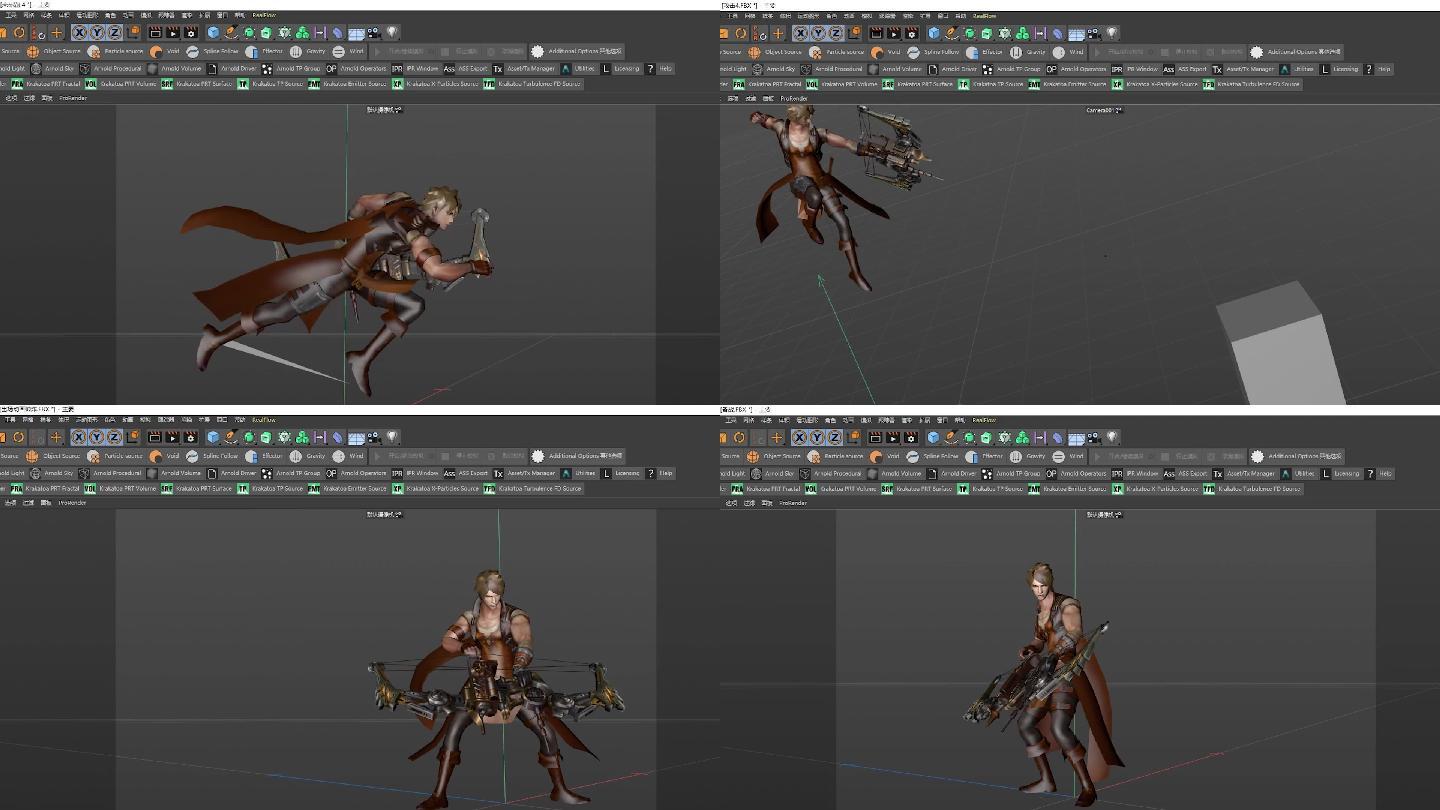Click the light bulb icon in caped standing-character window
The height and width of the screenshot is (810, 1440).
click(x=1112, y=437)
